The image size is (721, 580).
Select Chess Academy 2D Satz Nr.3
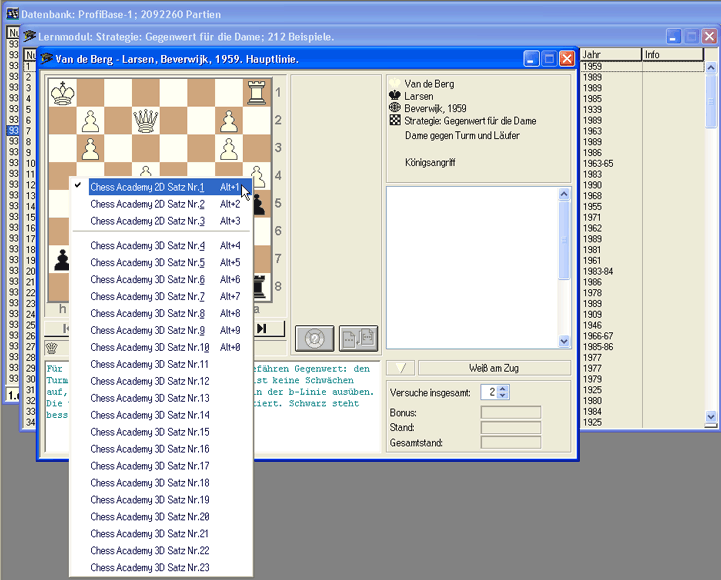point(162,221)
